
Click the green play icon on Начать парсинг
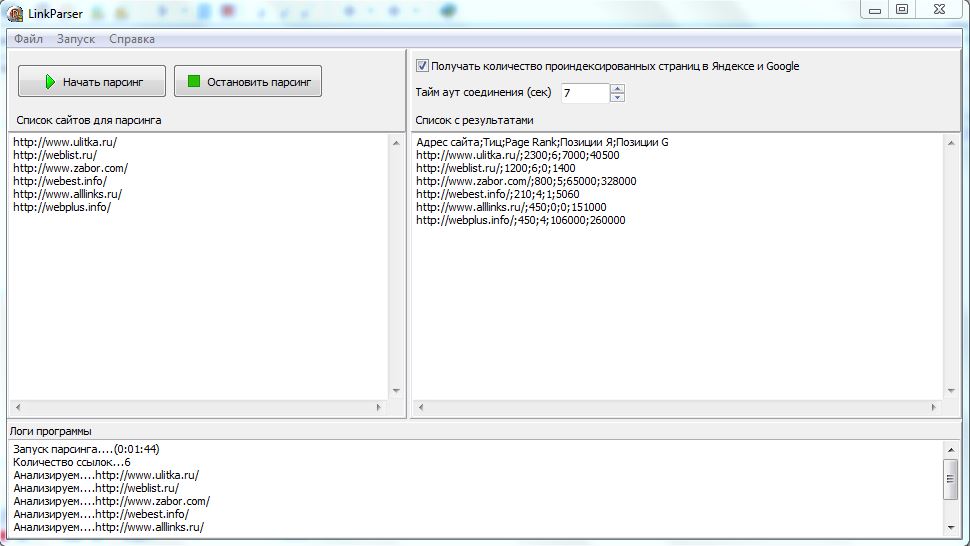click(x=50, y=82)
